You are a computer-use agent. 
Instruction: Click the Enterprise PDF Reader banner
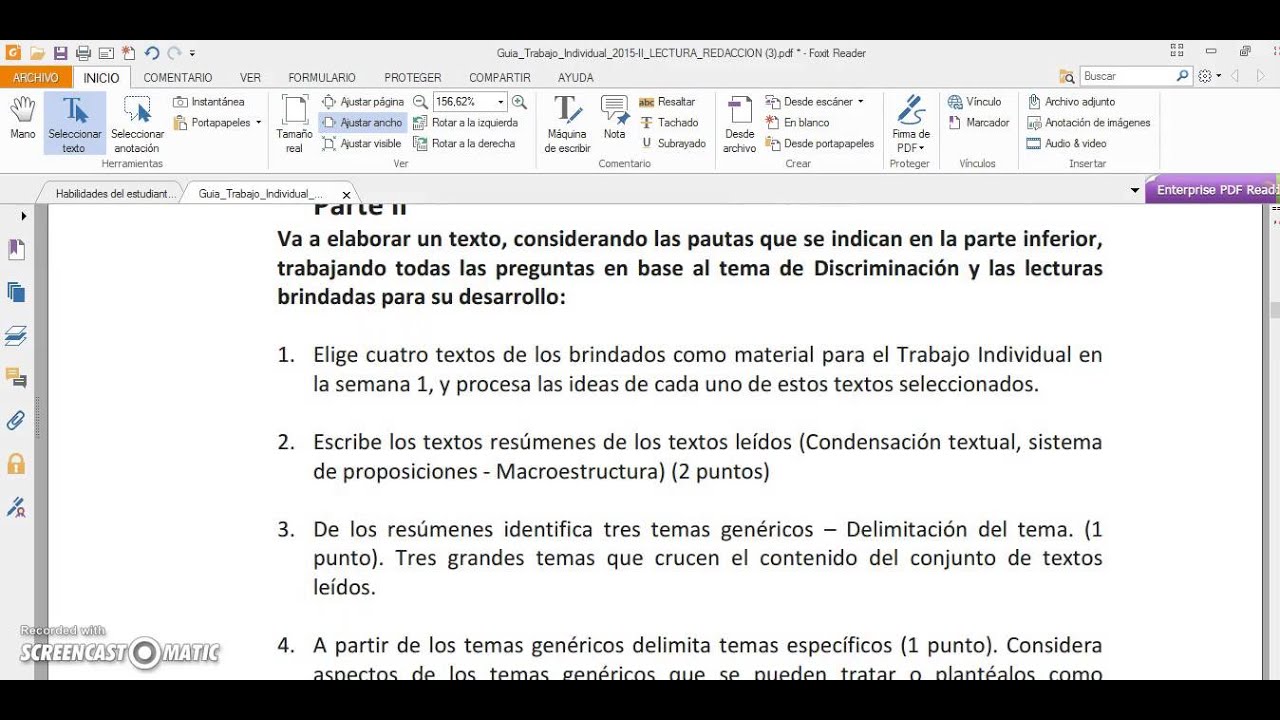1212,190
